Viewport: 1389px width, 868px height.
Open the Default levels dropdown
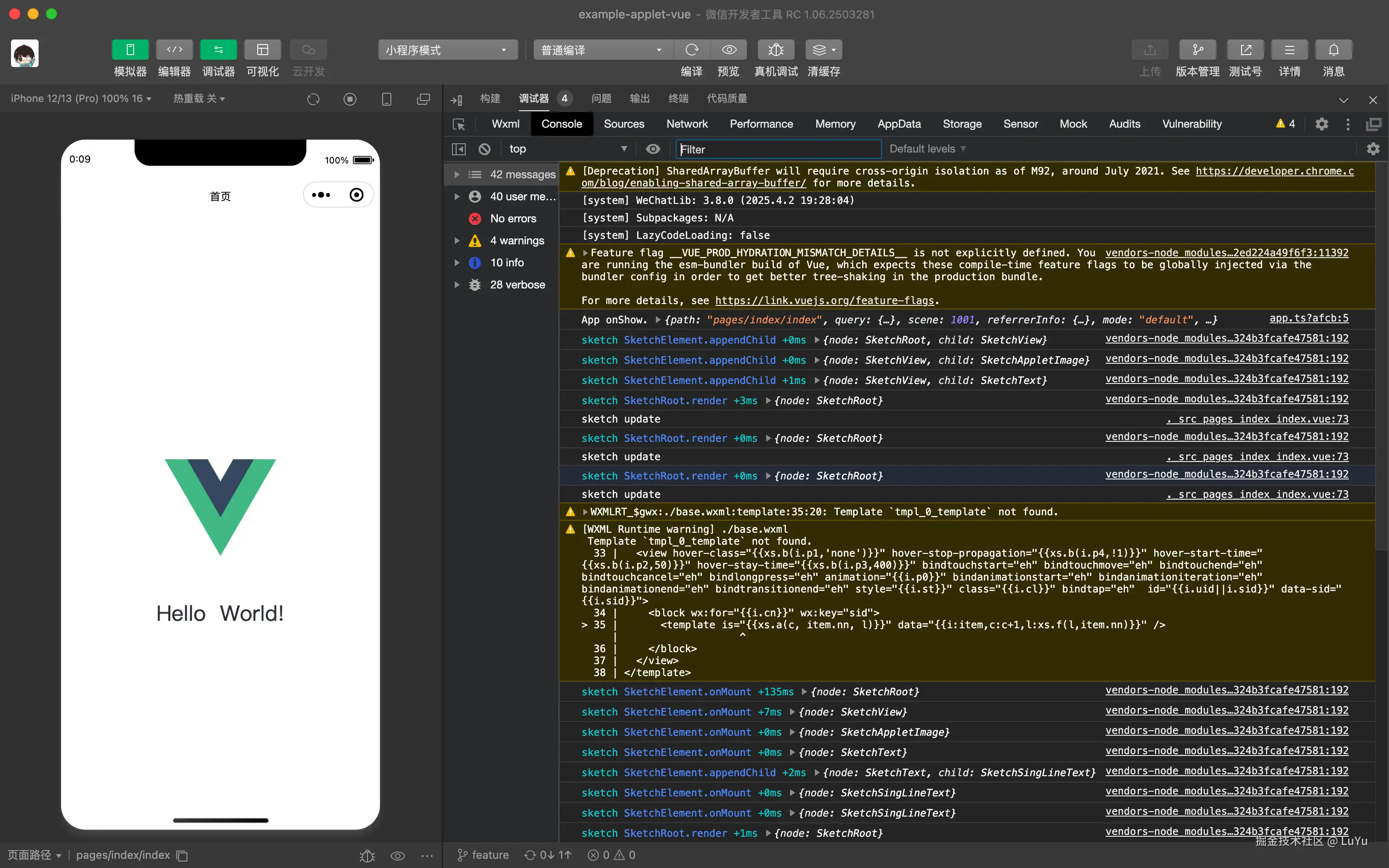click(927, 149)
